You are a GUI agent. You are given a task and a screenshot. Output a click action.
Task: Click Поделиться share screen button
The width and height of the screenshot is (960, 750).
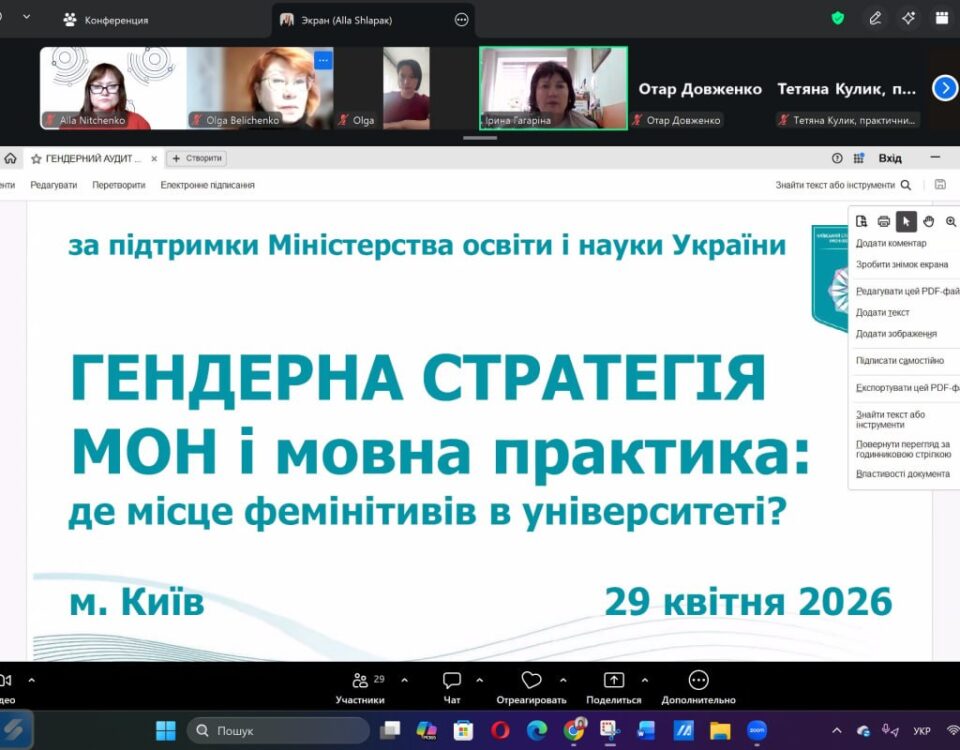[x=613, y=687]
